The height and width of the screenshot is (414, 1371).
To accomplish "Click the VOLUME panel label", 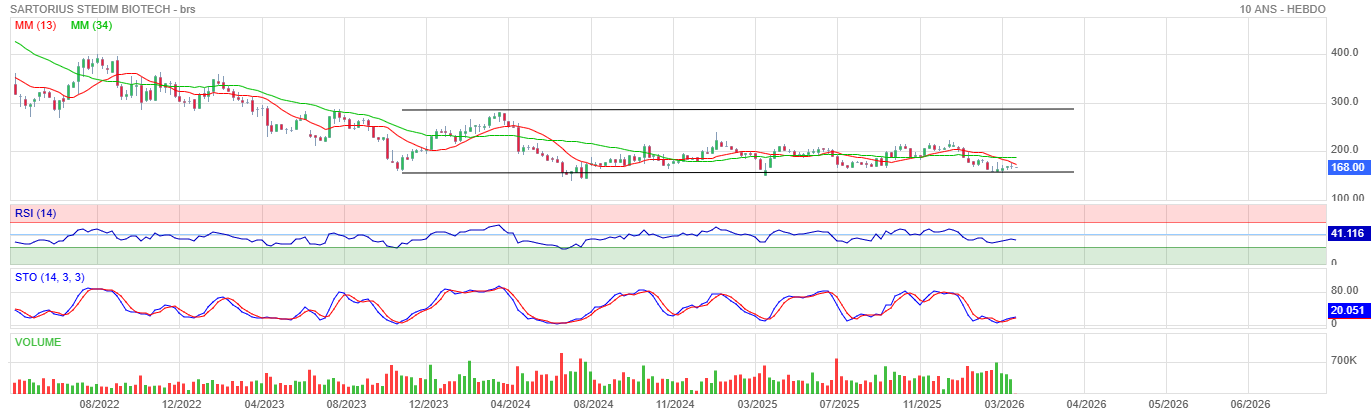I will click(38, 342).
